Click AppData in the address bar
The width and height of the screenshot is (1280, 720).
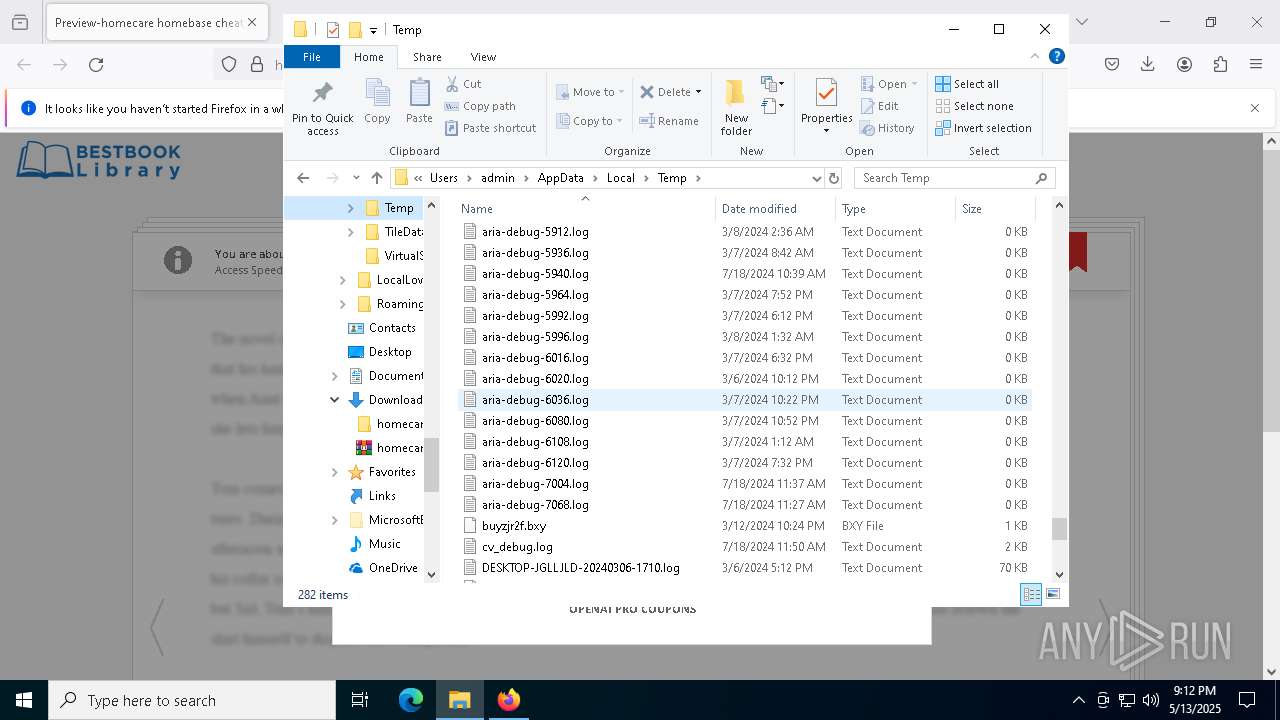(560, 178)
